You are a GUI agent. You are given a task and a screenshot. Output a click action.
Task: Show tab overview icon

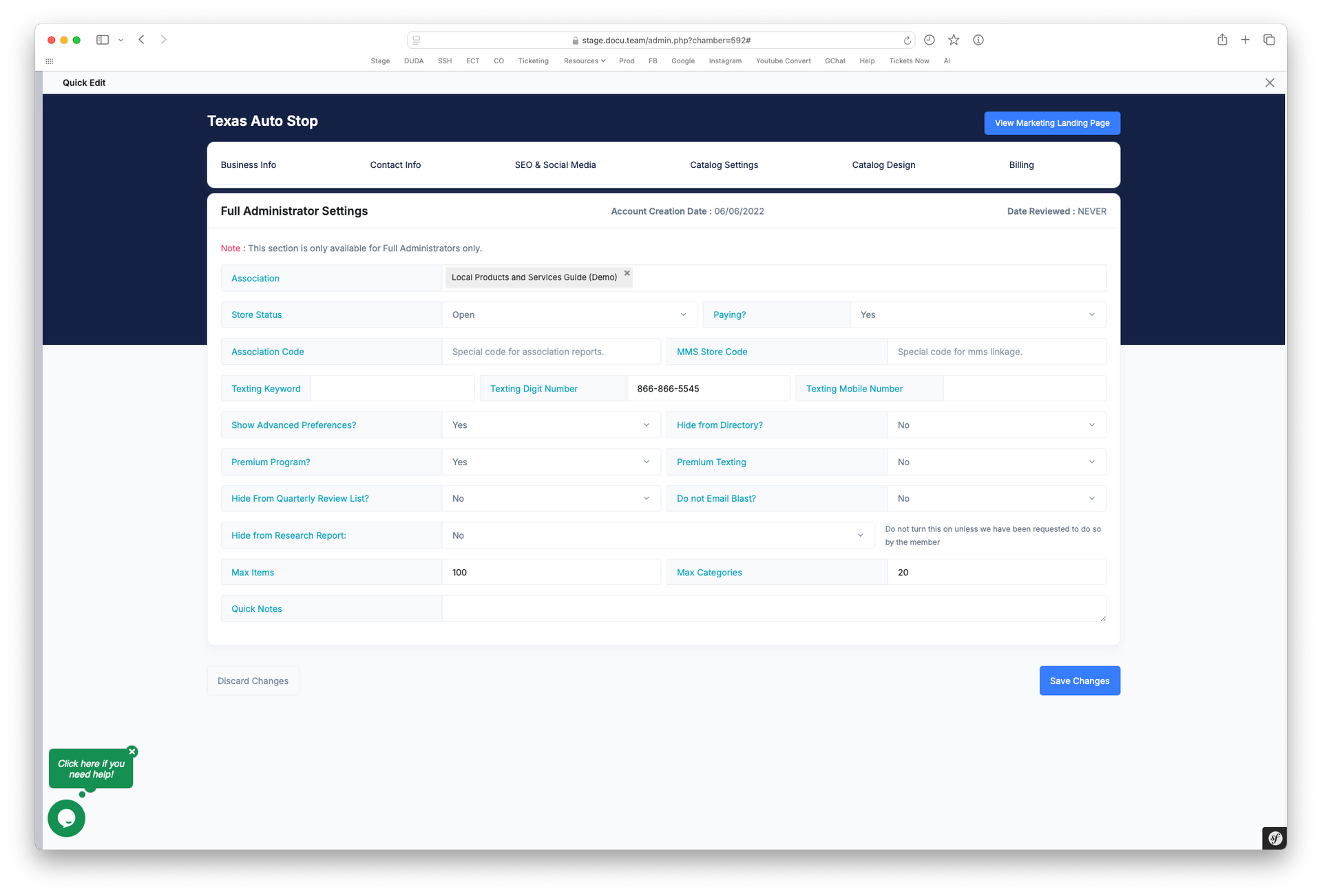1269,40
